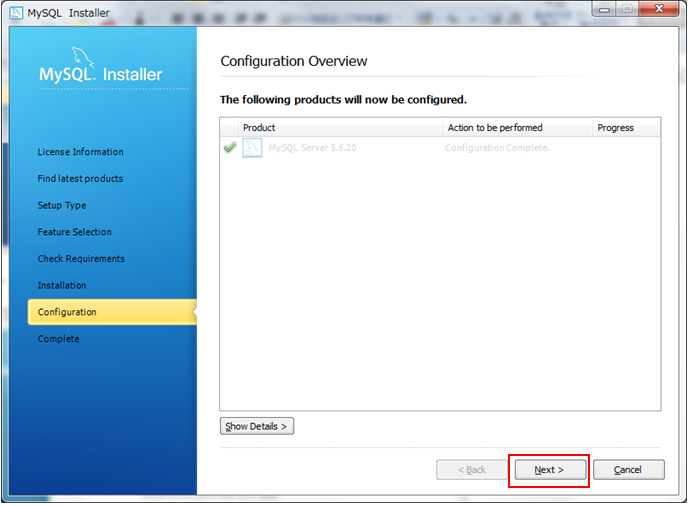The height and width of the screenshot is (506, 688).
Task: Select the MySQL Server product icon in the list
Action: click(252, 148)
